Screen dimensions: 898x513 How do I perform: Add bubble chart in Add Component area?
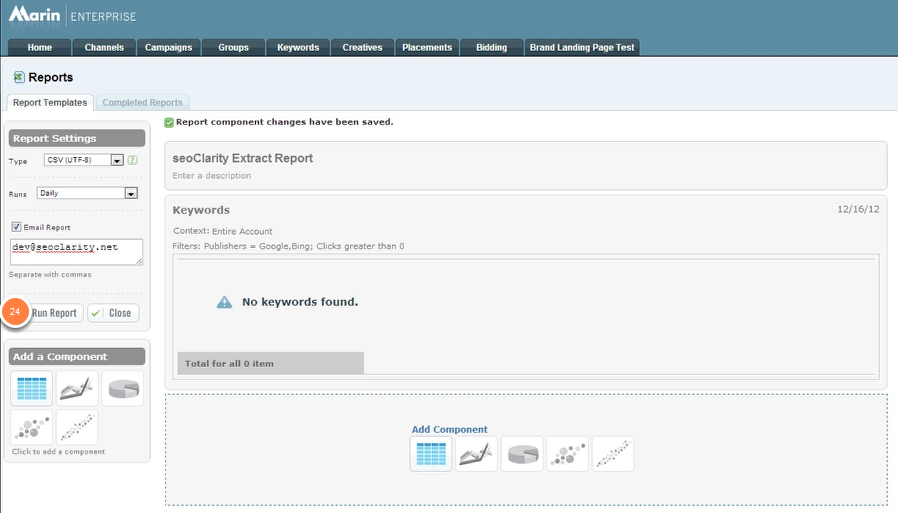(x=568, y=454)
